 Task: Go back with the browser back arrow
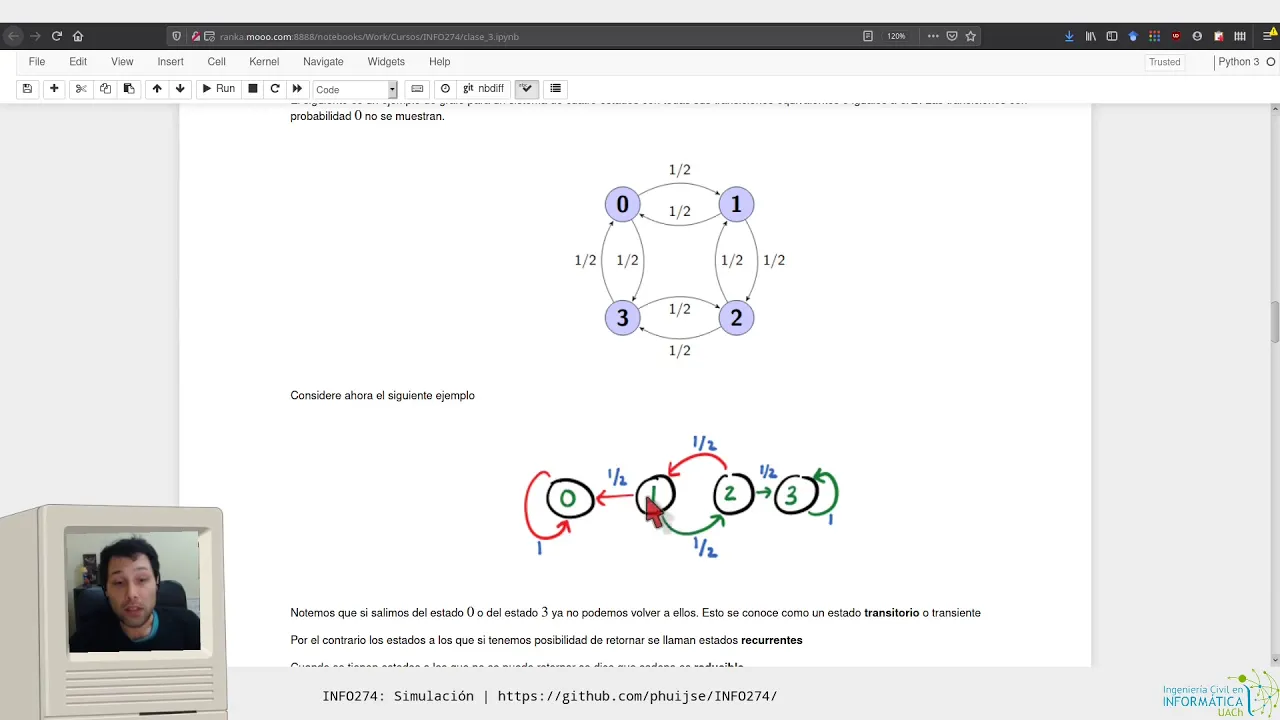(12, 36)
